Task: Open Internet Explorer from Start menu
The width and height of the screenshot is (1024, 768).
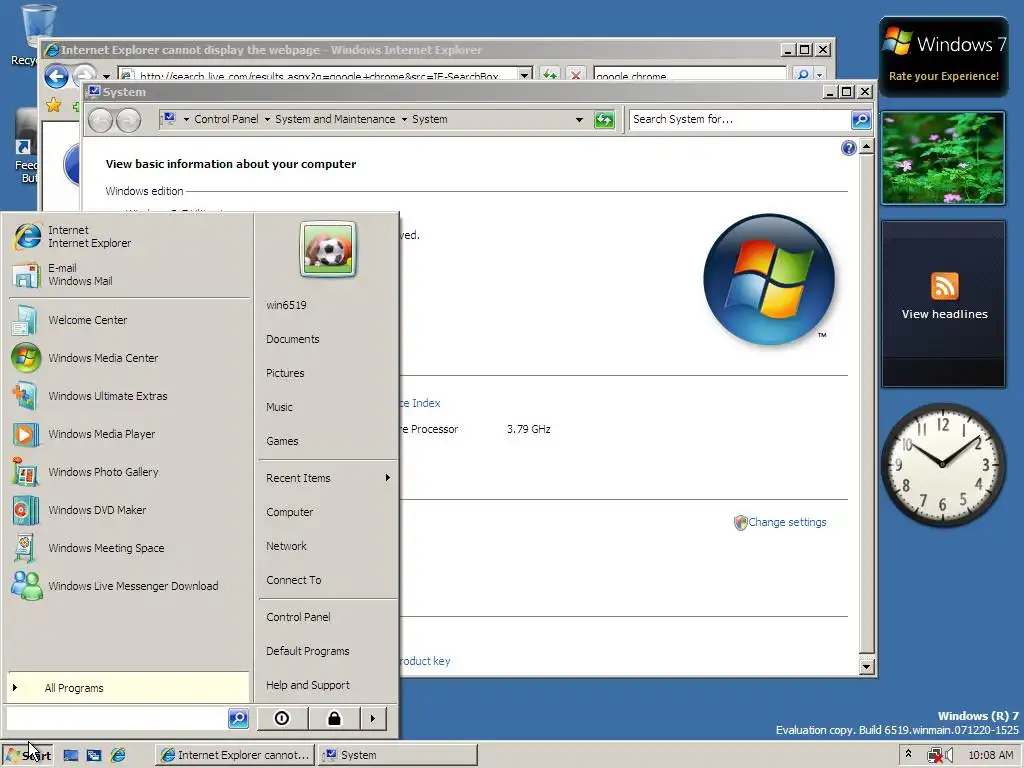Action: (x=129, y=236)
